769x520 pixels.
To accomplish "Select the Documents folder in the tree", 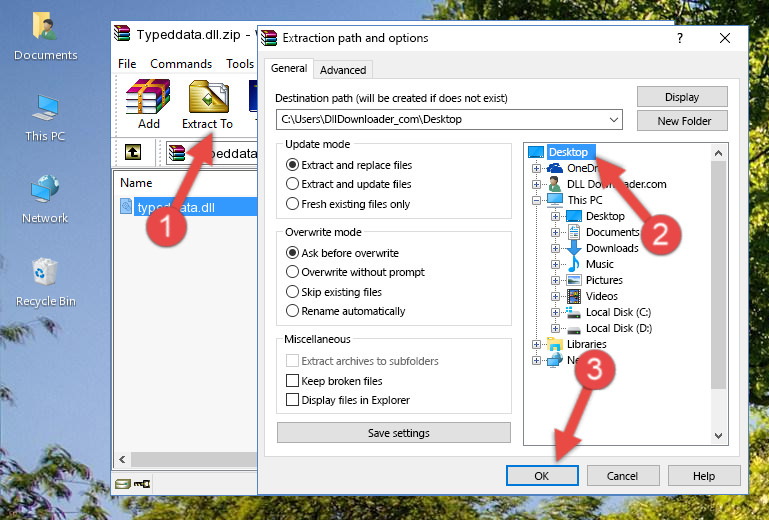I will point(613,233).
